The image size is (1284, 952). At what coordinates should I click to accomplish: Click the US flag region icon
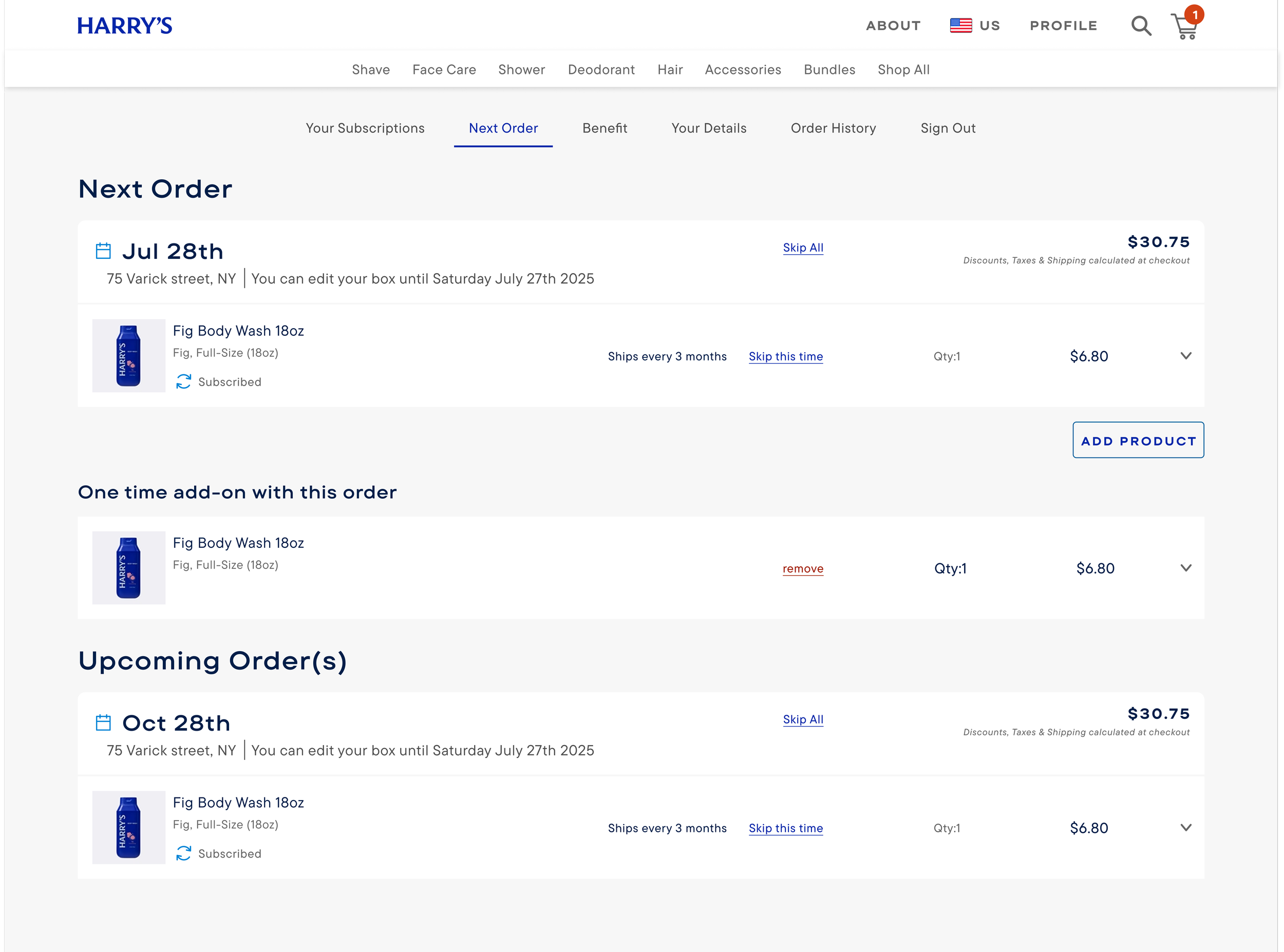coord(961,25)
